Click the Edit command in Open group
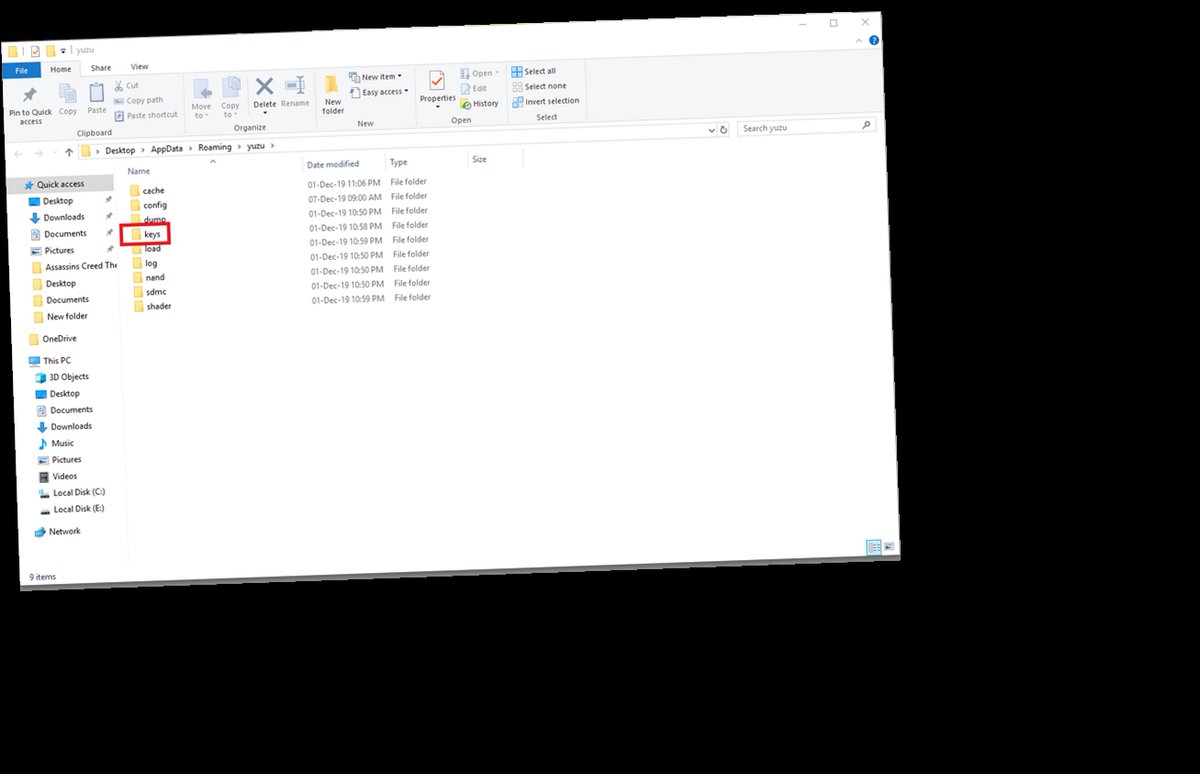1200x774 pixels. point(474,88)
